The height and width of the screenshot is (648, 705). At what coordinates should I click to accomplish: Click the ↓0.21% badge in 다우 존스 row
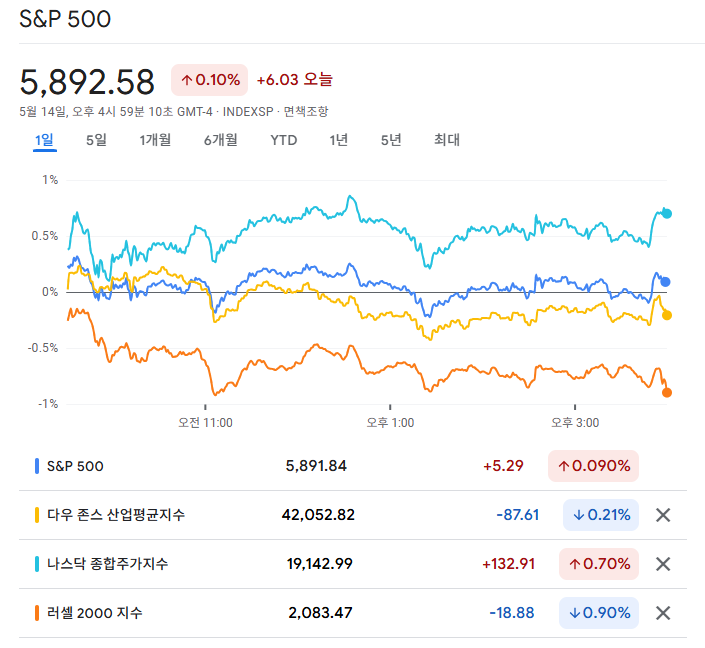pos(601,515)
